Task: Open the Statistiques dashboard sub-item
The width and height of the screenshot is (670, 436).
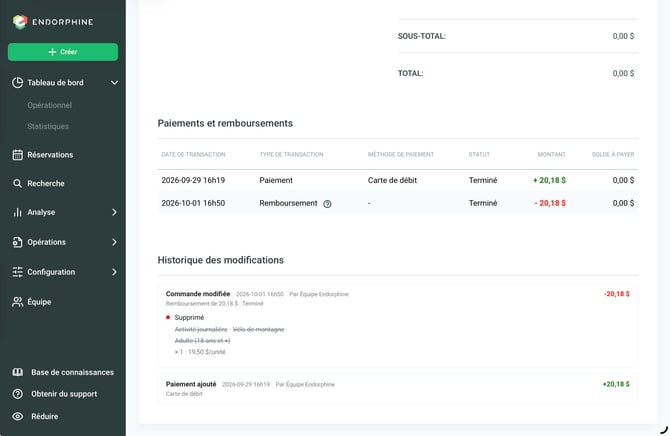Action: coord(48,126)
